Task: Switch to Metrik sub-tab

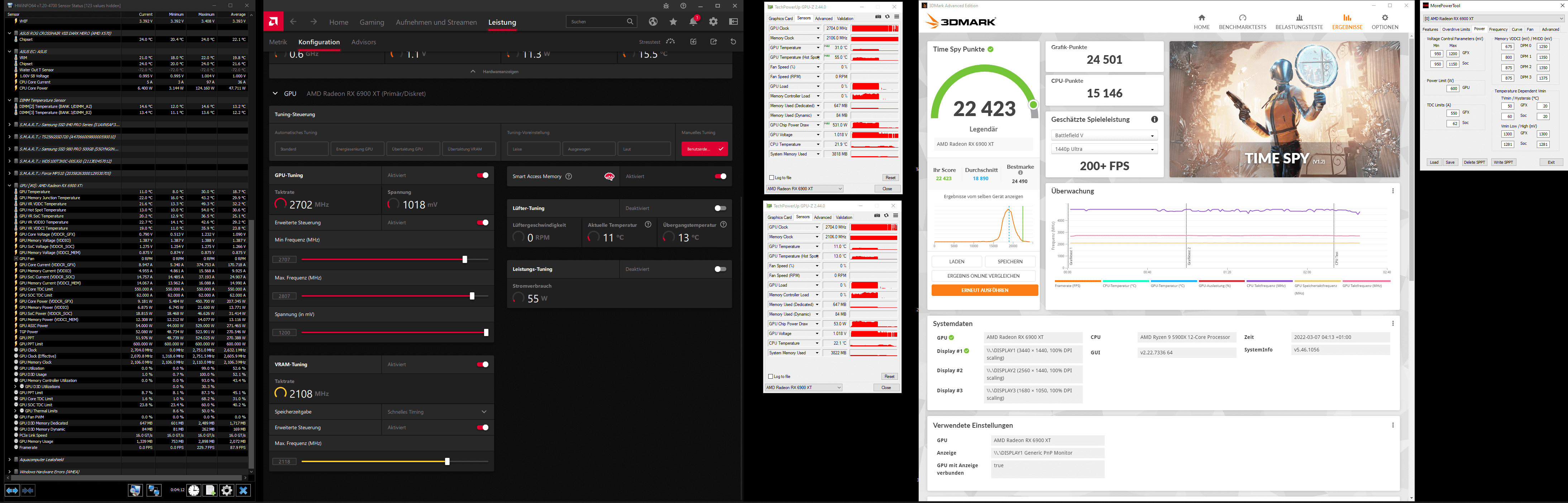Action: point(278,42)
